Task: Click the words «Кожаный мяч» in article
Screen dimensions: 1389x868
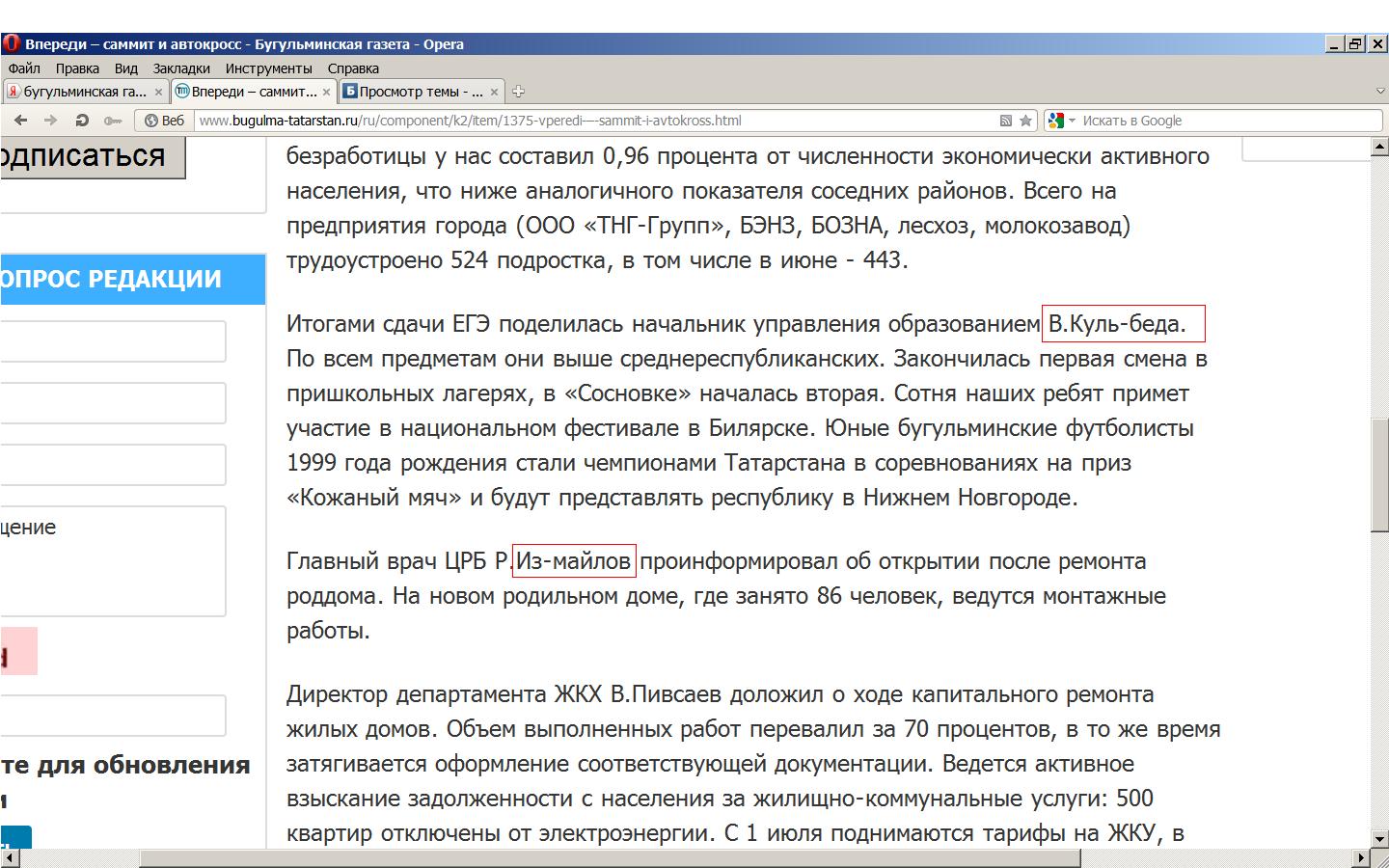Action: [375, 498]
